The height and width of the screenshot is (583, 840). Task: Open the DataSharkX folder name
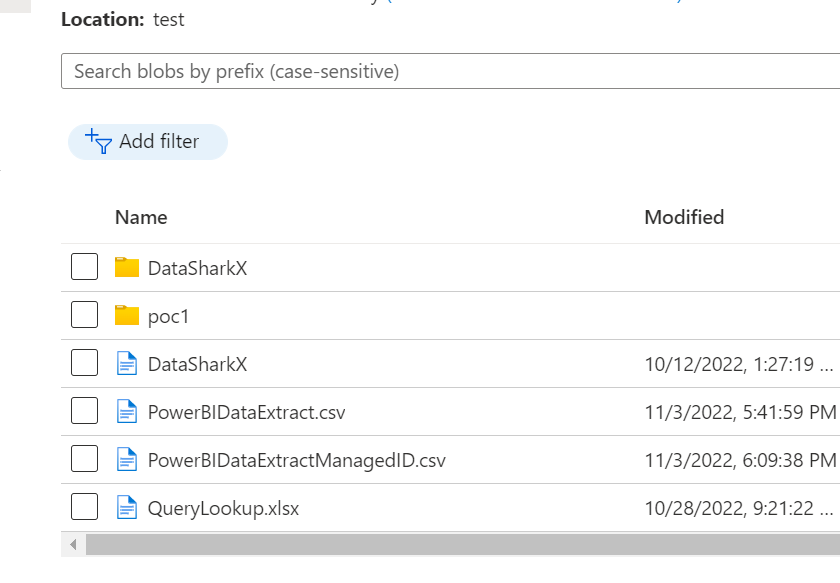(x=197, y=268)
